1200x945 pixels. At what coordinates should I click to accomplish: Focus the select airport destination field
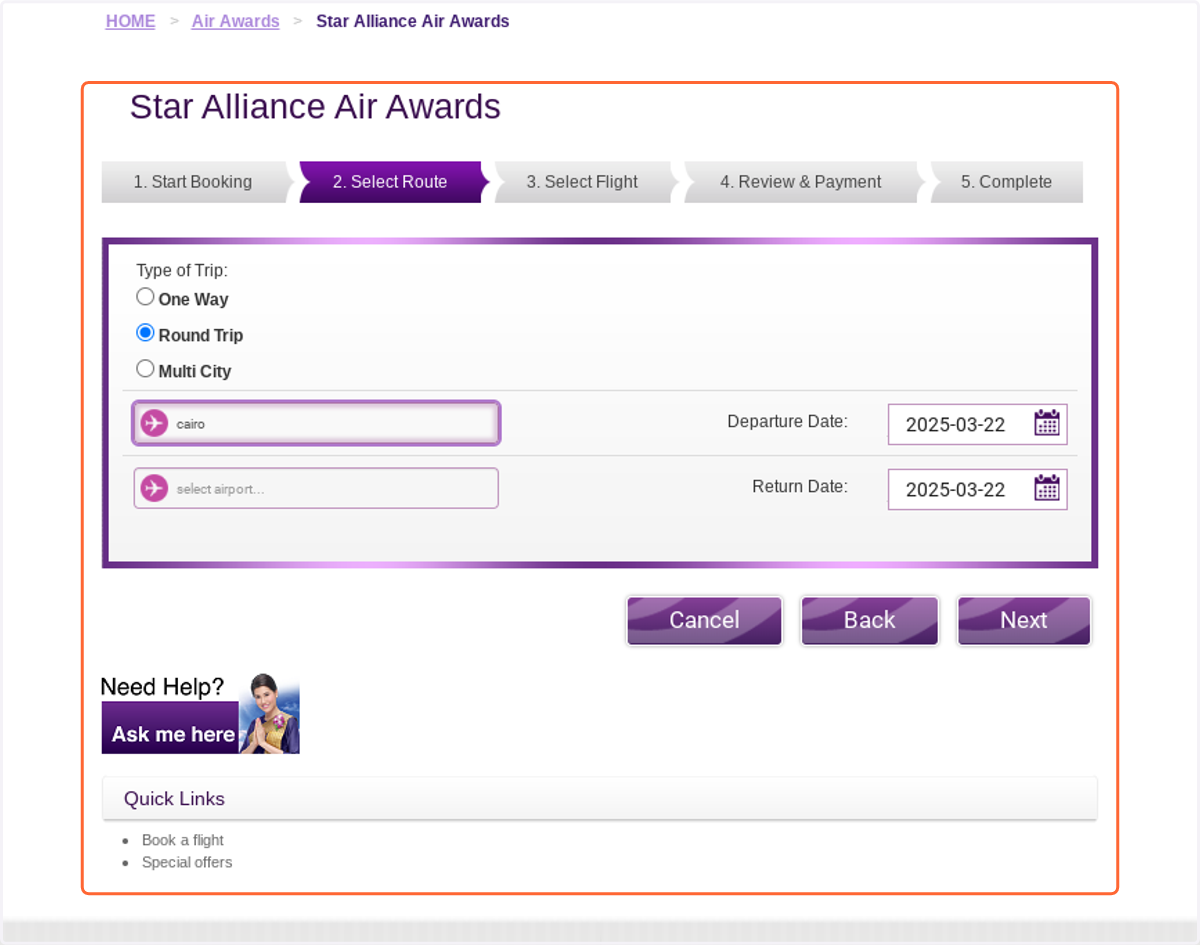coord(316,488)
